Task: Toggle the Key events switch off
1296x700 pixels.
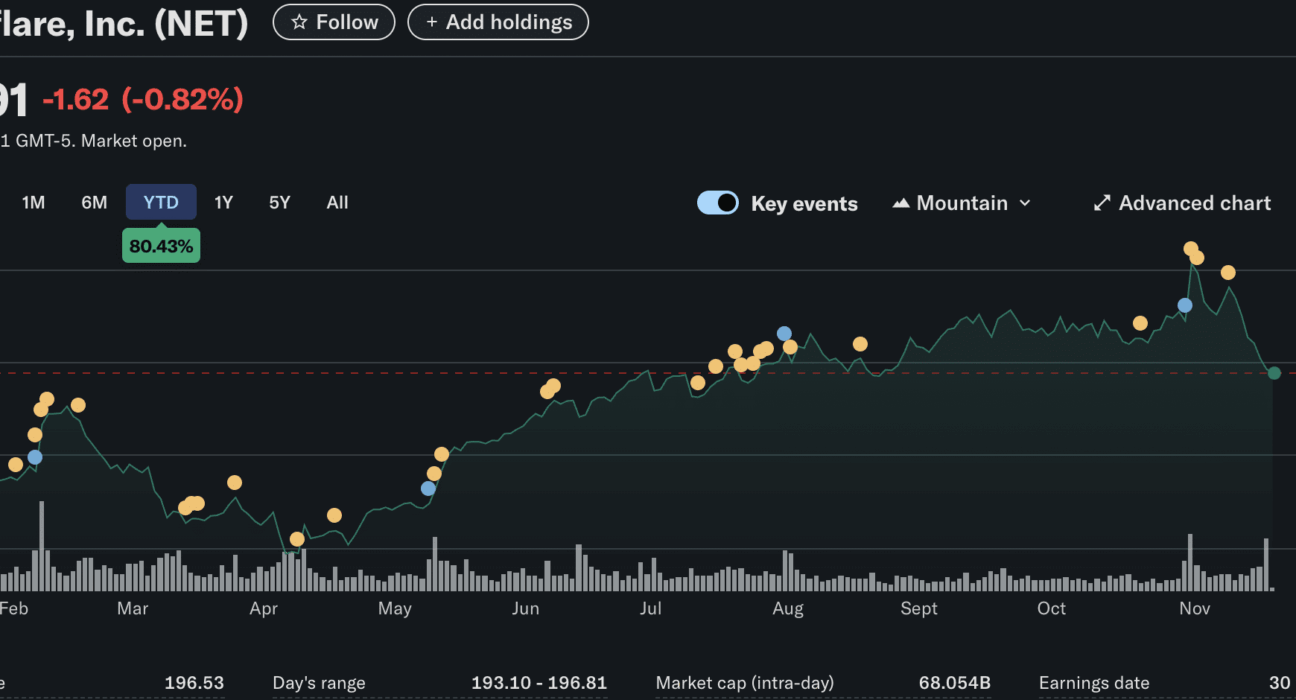Action: 718,203
